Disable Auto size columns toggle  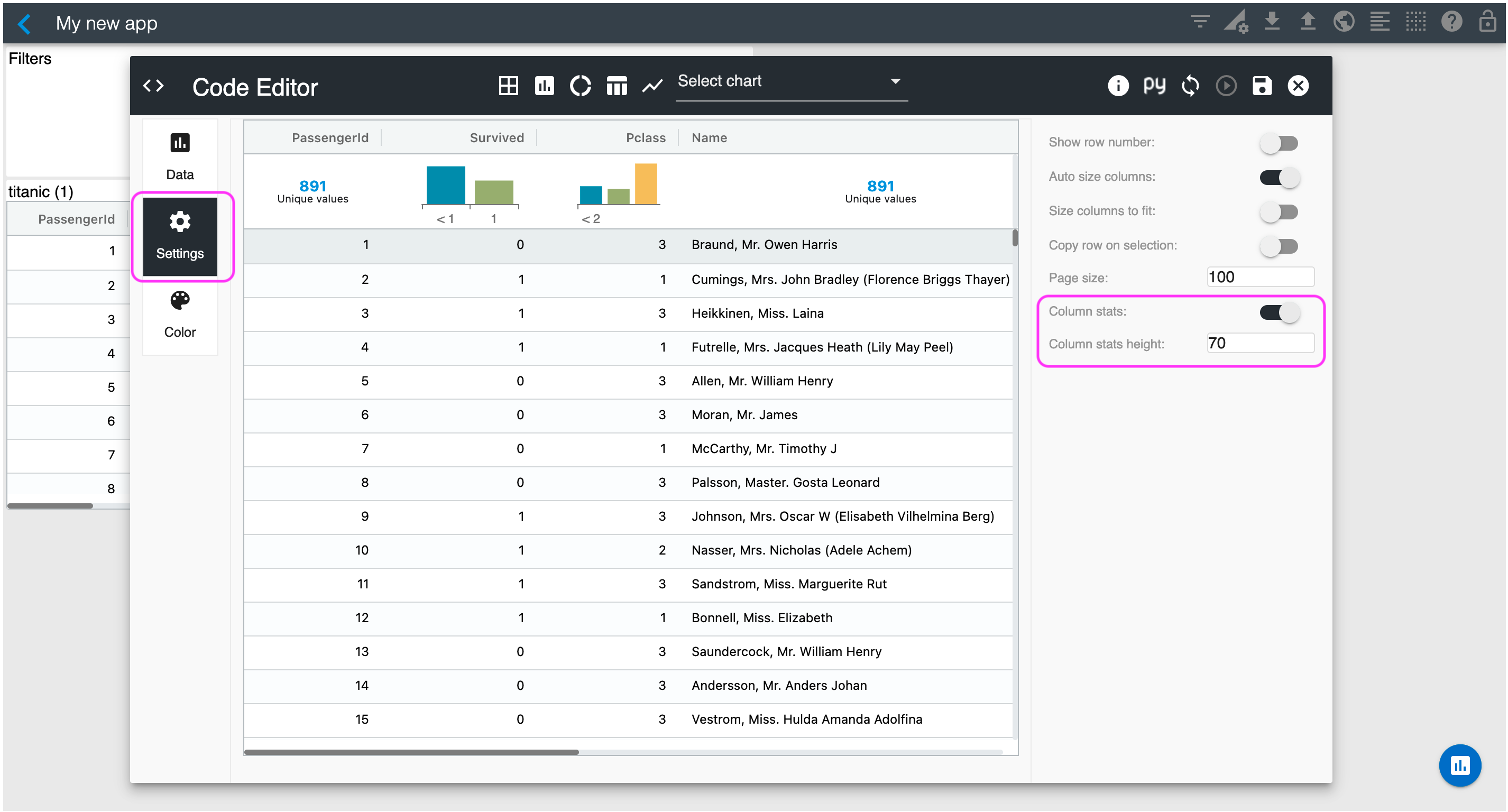[x=1279, y=177]
